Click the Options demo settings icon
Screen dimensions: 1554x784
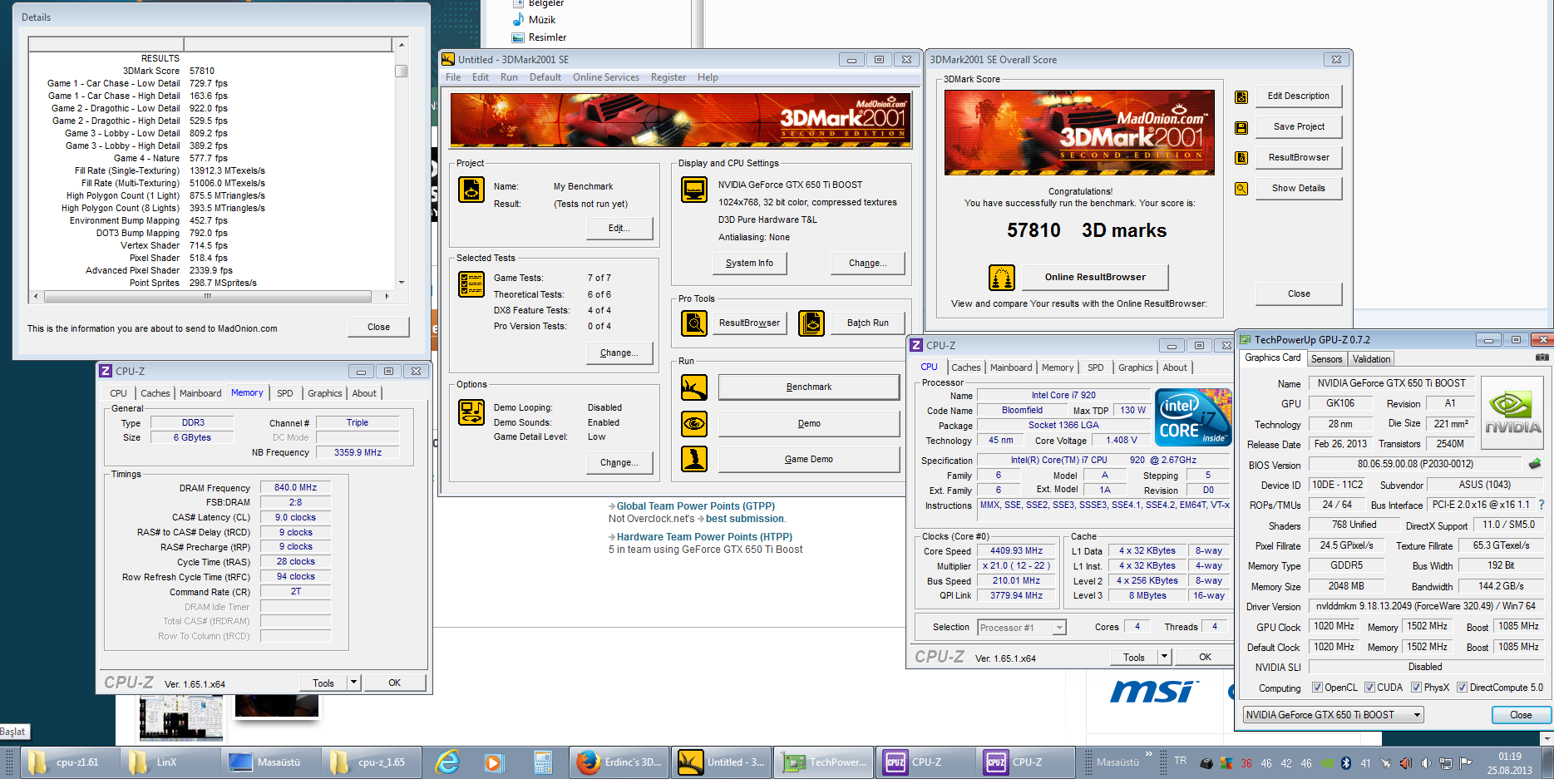[x=471, y=412]
